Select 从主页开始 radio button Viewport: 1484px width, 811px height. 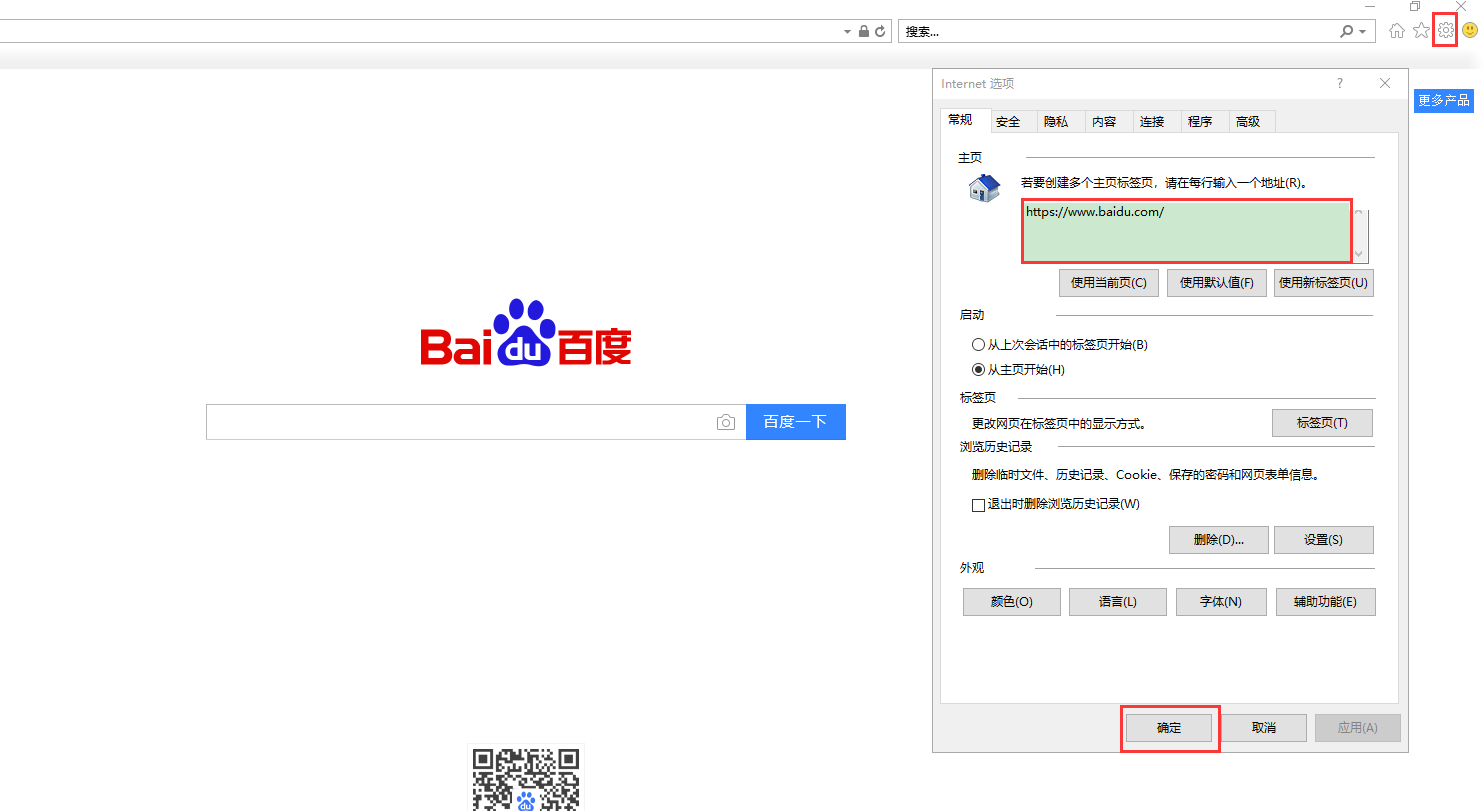coord(978,370)
